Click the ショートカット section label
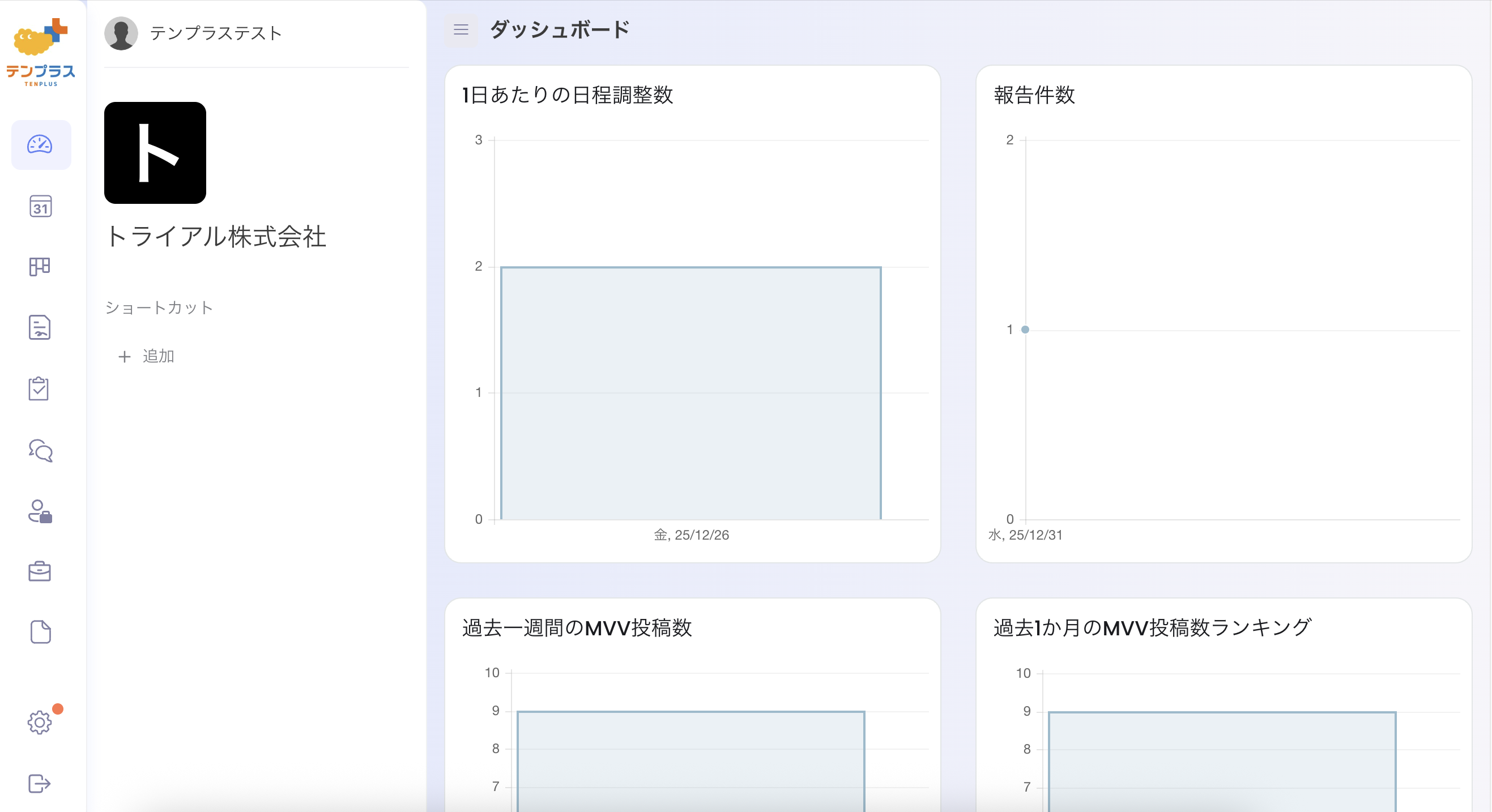The image size is (1492, 812). tap(159, 307)
